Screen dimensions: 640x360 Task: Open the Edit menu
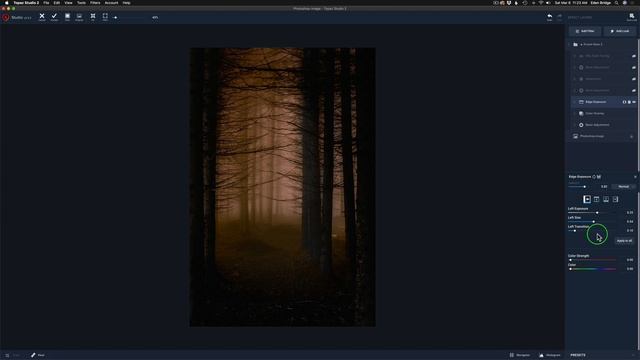pos(57,3)
